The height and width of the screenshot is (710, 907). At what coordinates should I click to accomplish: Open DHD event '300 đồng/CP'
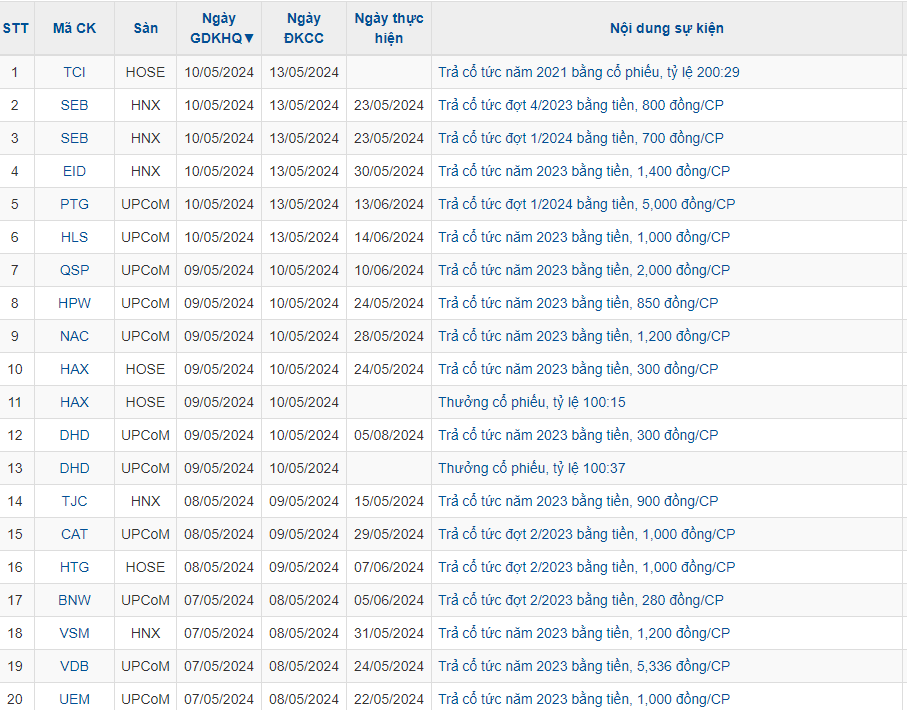coord(578,435)
